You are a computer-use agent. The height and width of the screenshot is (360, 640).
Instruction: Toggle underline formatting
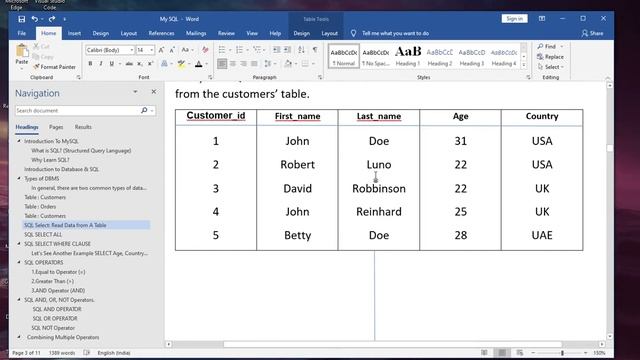point(111,64)
